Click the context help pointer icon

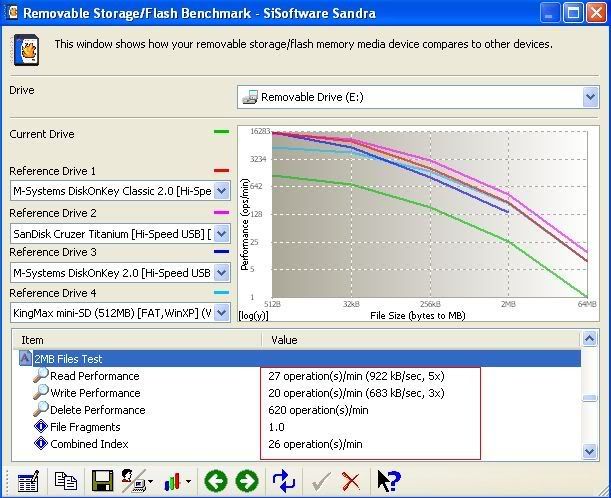pyautogui.click(x=388, y=481)
